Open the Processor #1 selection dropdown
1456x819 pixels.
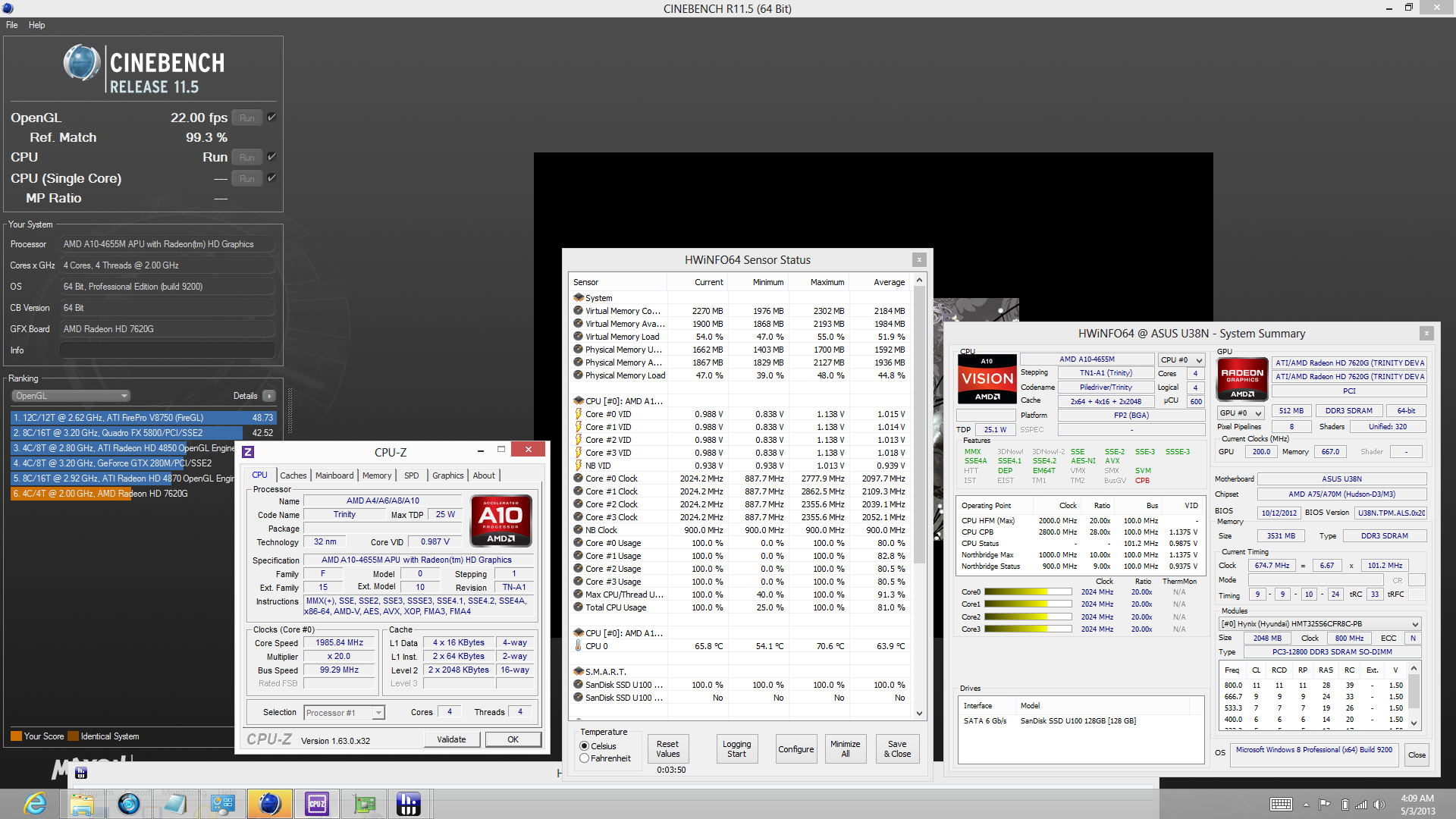[x=344, y=713]
